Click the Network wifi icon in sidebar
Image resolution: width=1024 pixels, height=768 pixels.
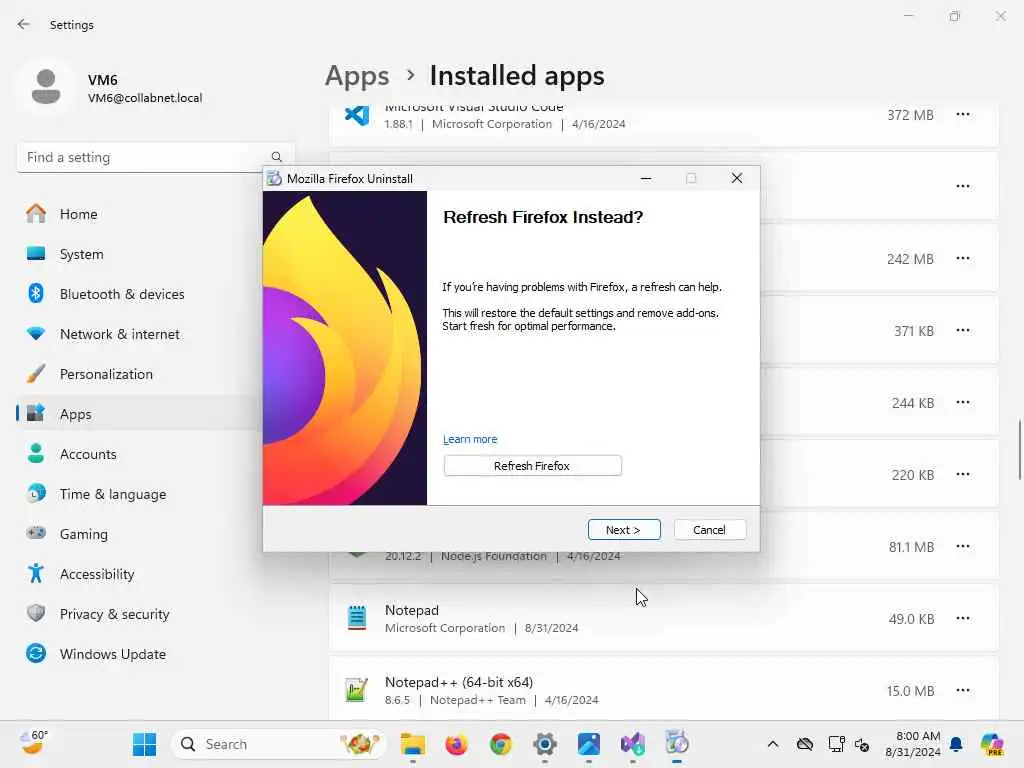click(36, 334)
